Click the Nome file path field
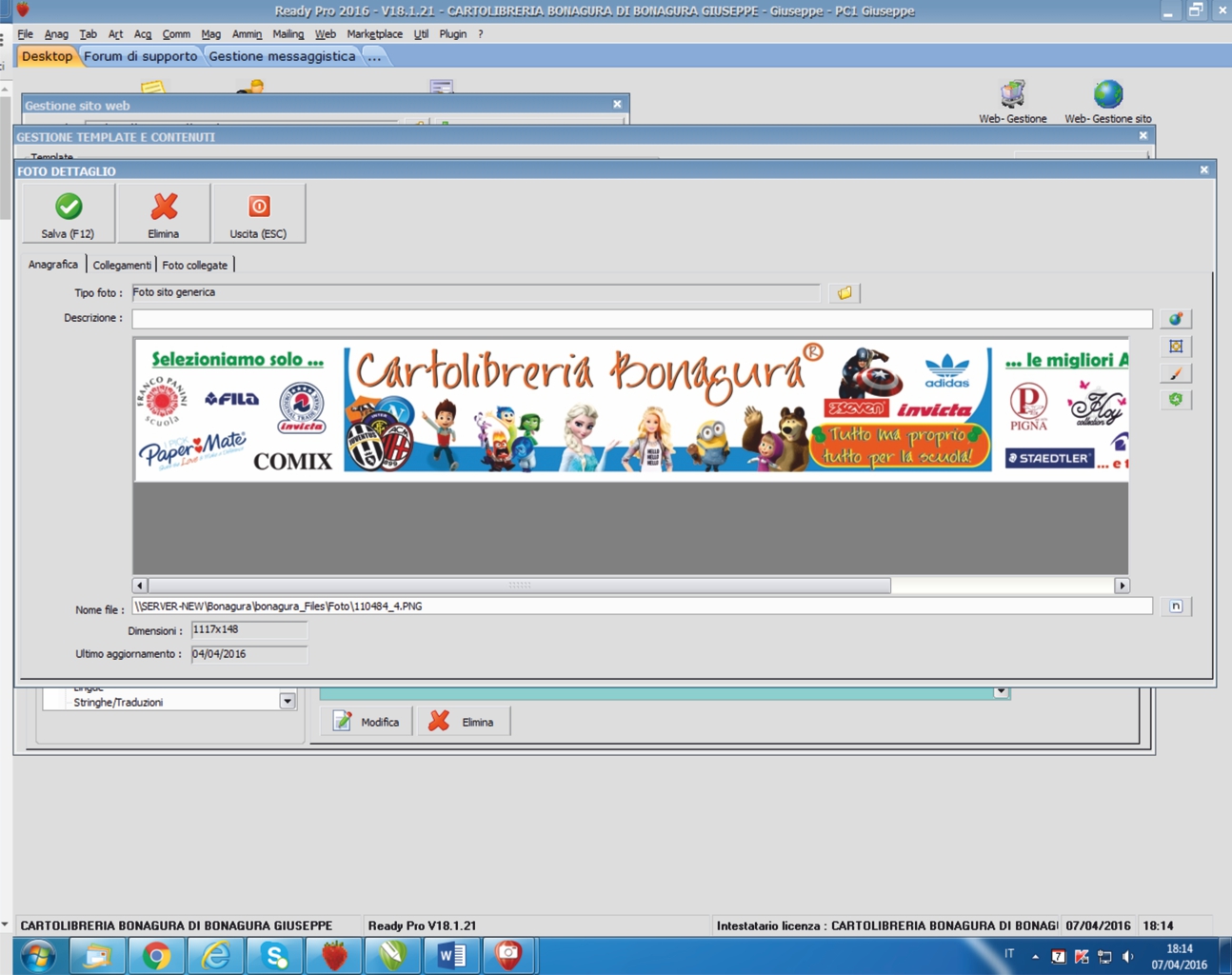Screen dimensions: 1232x975 pos(642,607)
